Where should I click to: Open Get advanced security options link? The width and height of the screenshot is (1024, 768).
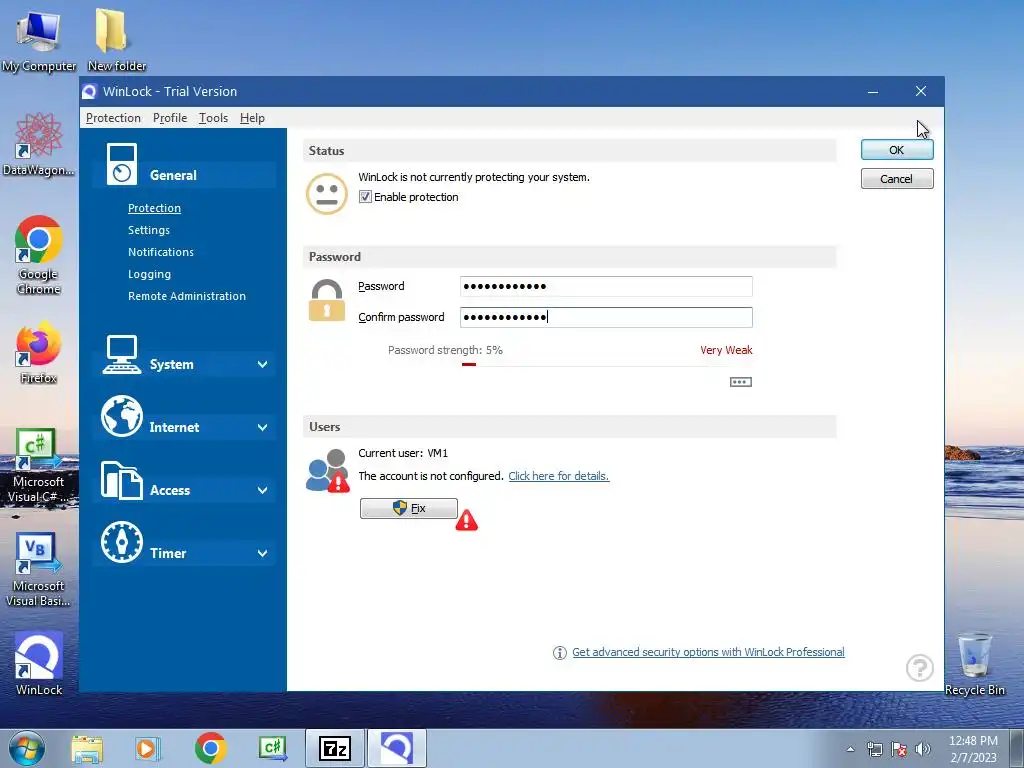708,652
